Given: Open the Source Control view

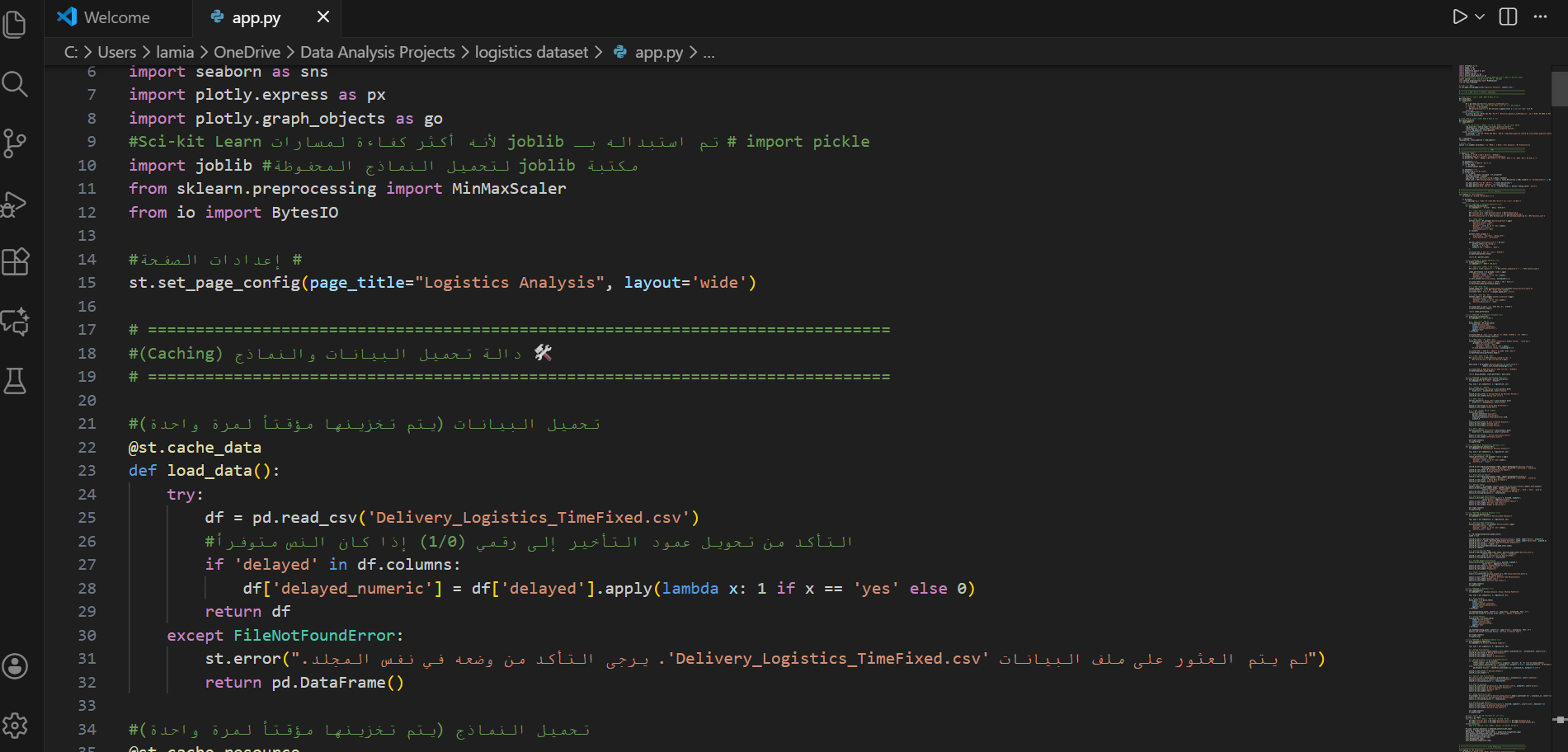Looking at the screenshot, I should coord(15,143).
